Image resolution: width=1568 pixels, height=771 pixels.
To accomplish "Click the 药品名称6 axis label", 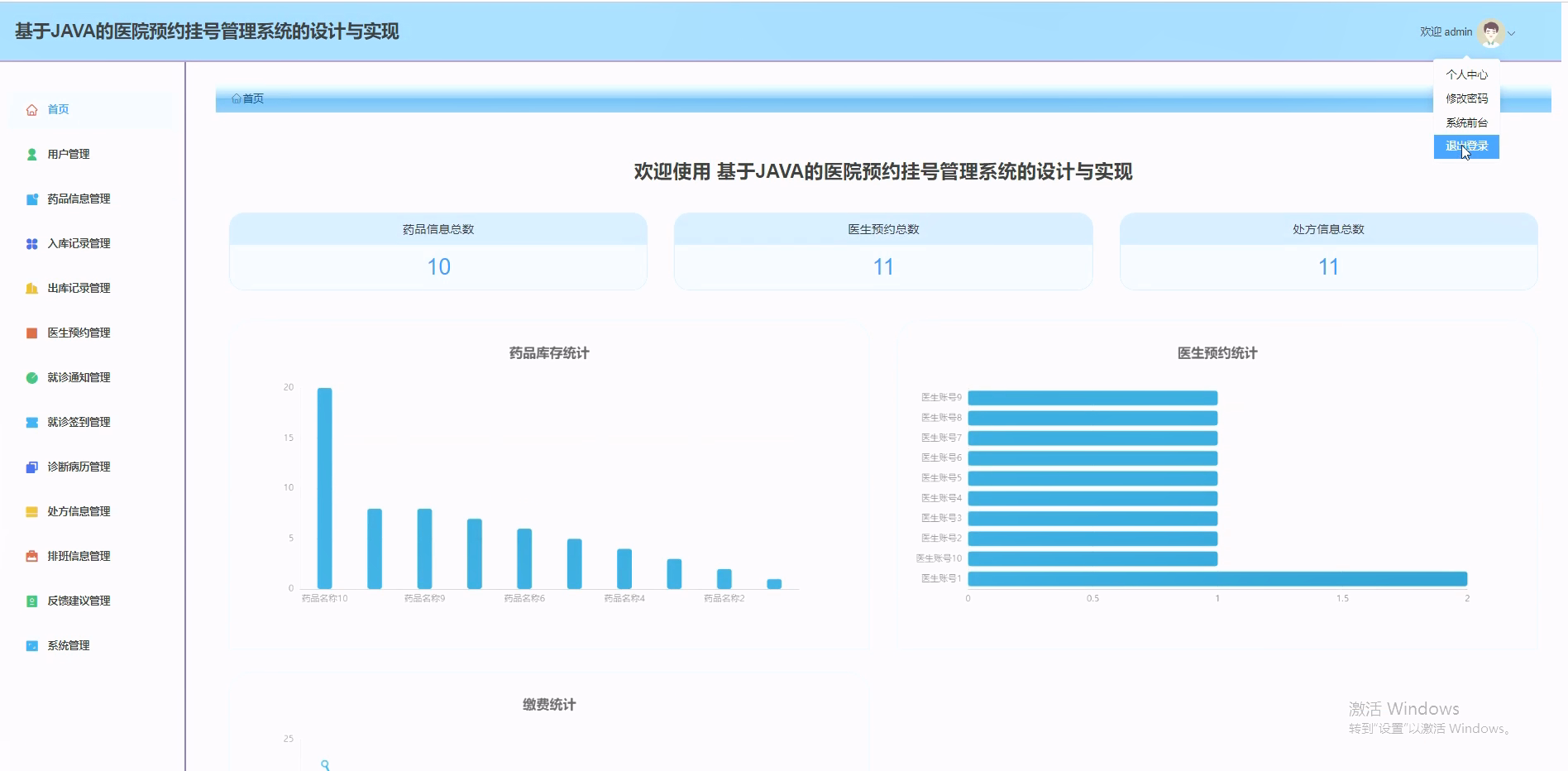I will click(524, 598).
